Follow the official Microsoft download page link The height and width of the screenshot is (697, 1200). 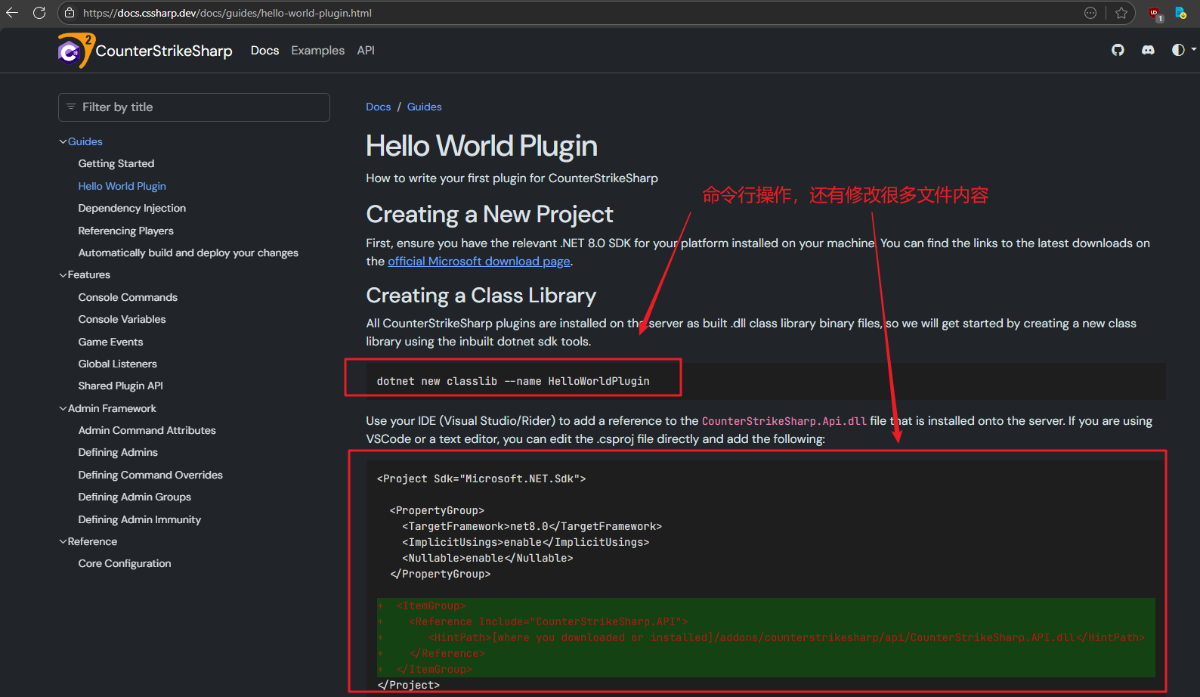(x=479, y=261)
